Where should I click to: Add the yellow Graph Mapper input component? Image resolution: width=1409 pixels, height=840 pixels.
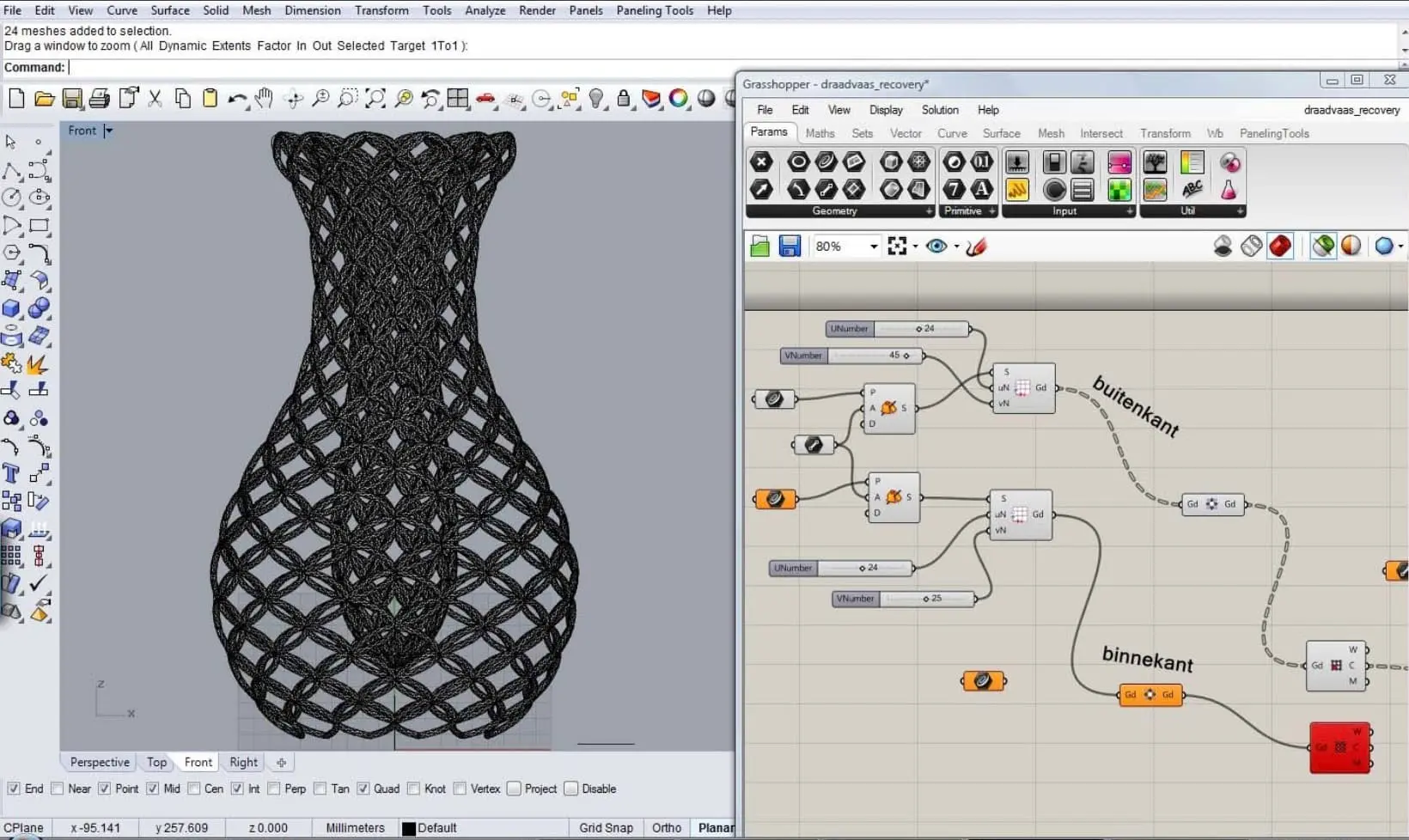[x=1017, y=190]
